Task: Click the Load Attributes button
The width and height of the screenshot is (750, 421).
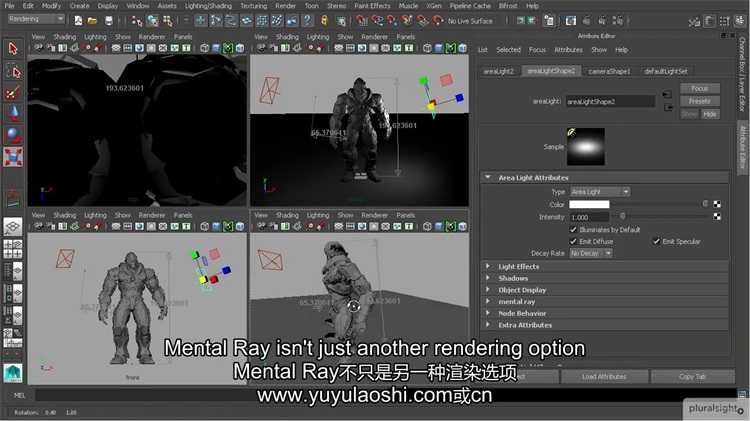Action: click(604, 377)
